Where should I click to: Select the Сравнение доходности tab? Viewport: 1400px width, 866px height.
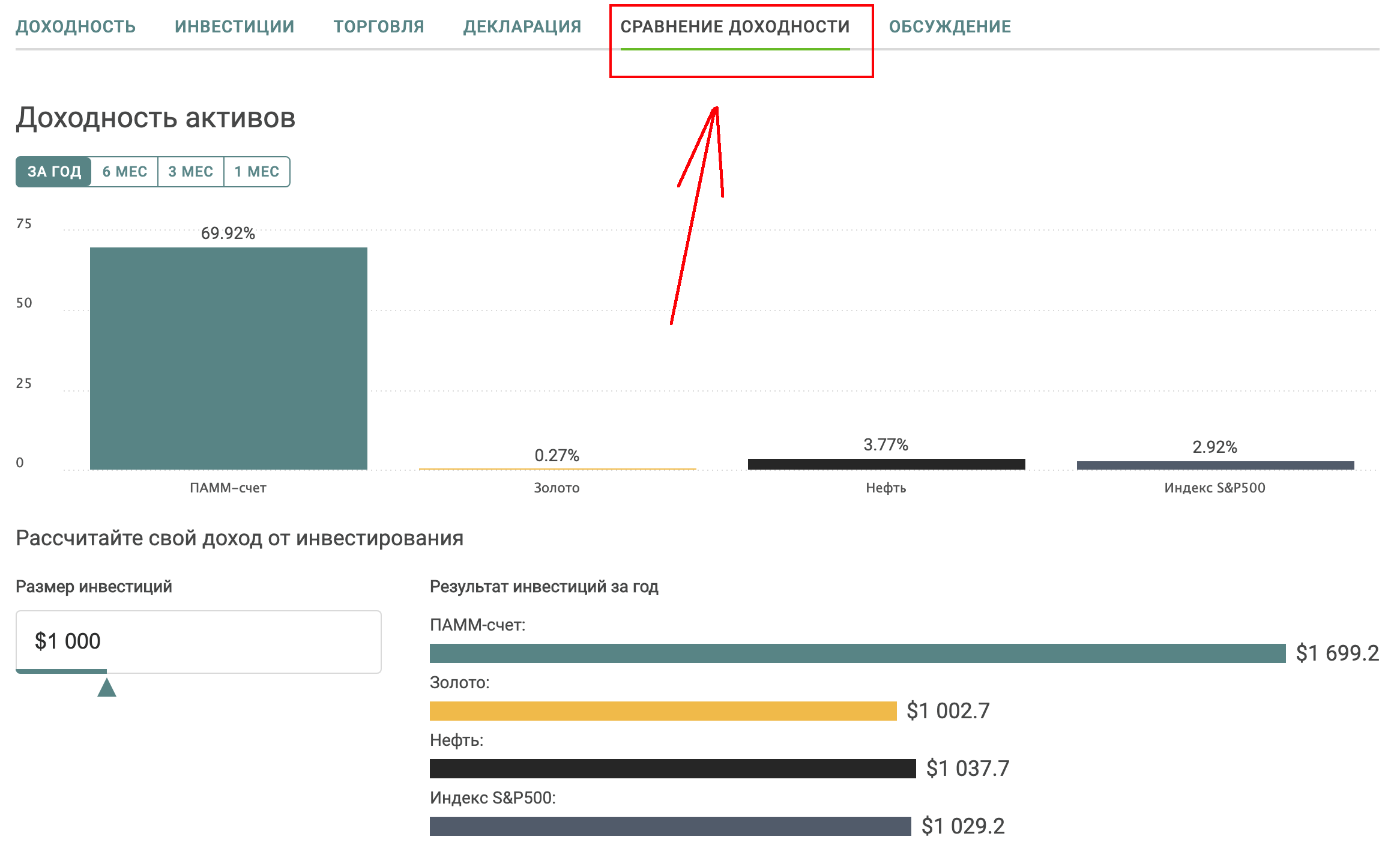[735, 26]
